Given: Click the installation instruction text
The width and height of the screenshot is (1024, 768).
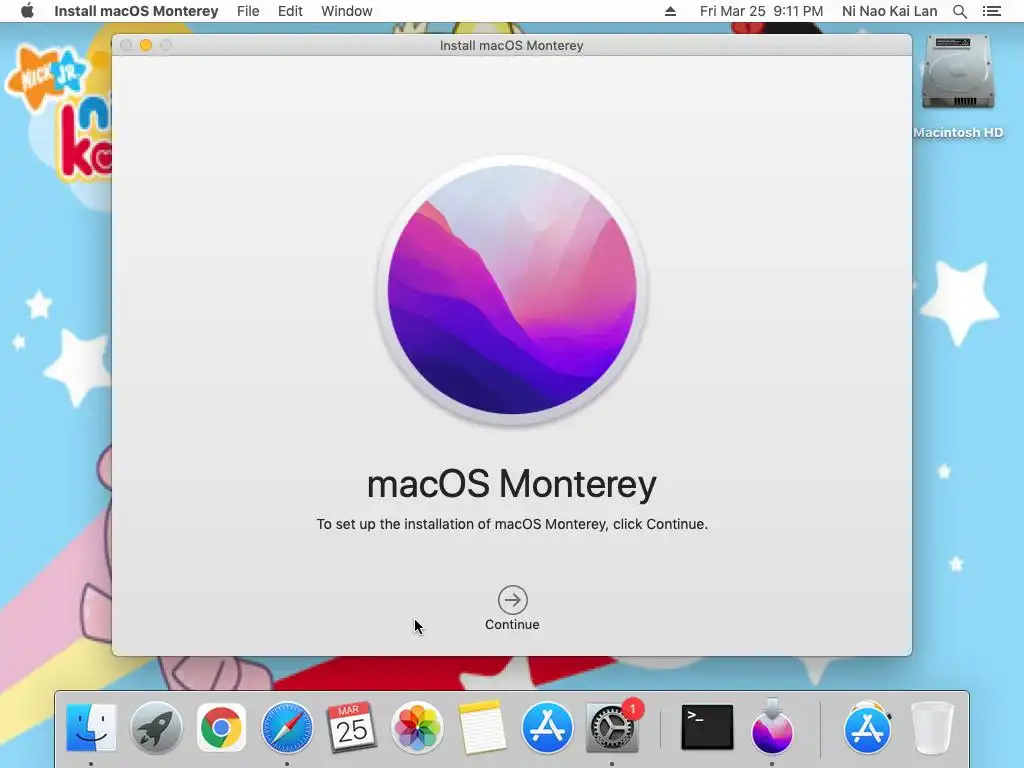Looking at the screenshot, I should tap(512, 524).
